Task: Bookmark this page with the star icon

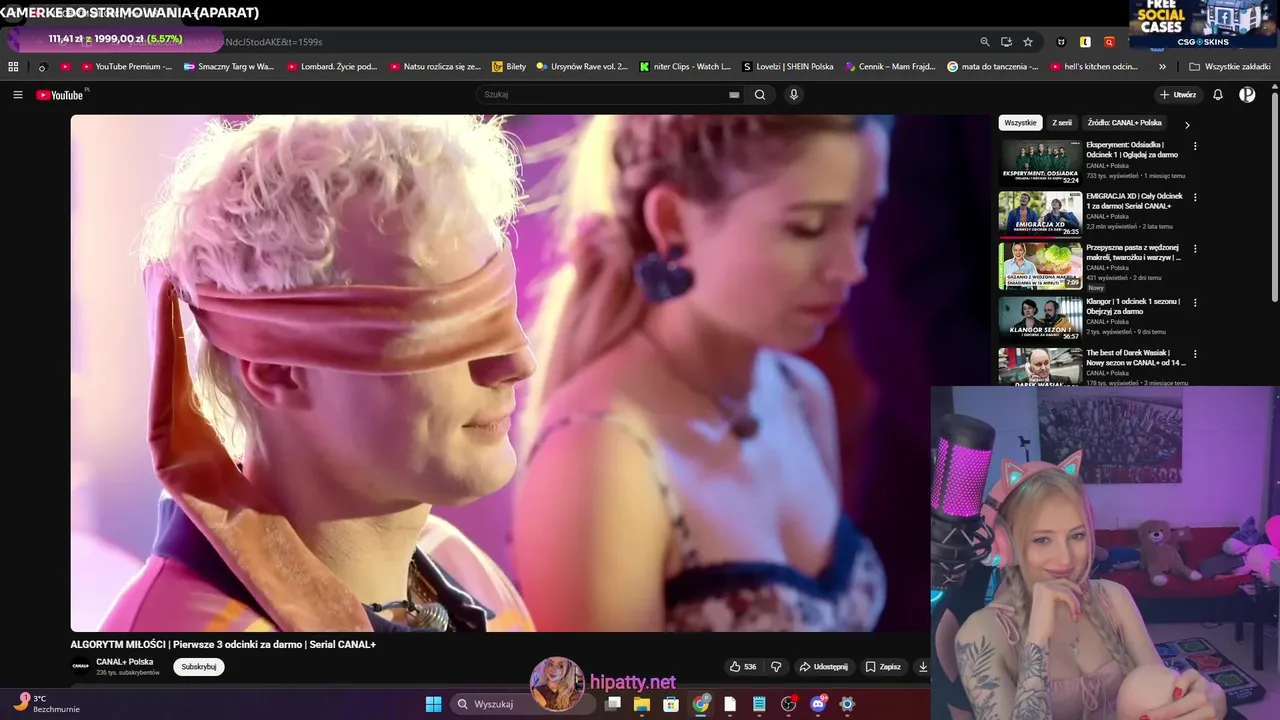Action: pos(1028,42)
